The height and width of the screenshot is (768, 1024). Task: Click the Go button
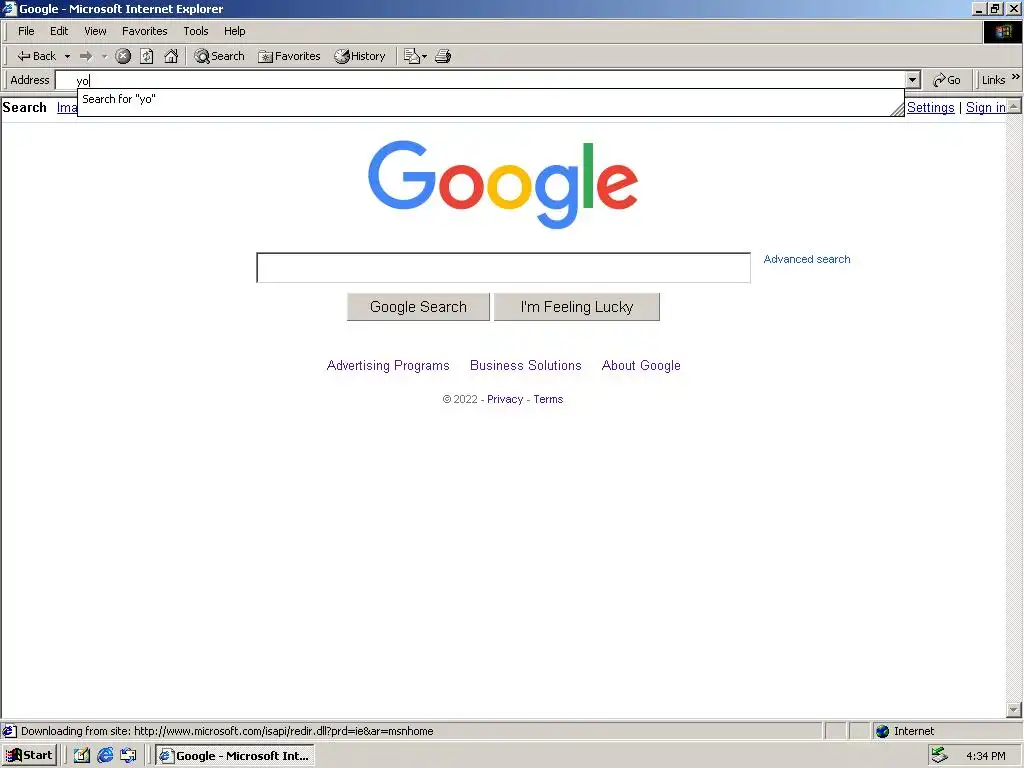(x=947, y=80)
